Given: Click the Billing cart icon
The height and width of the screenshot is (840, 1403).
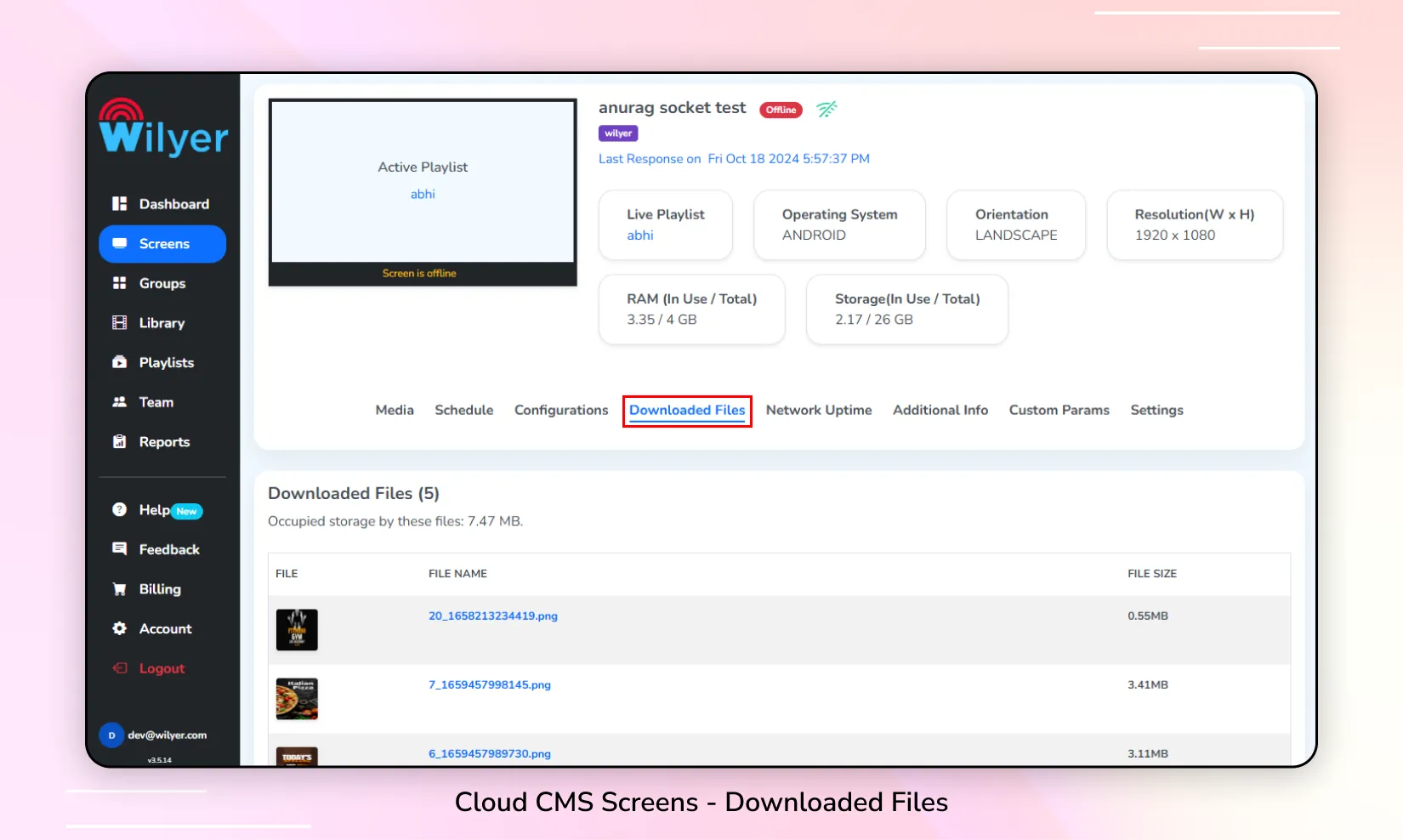Looking at the screenshot, I should [119, 589].
